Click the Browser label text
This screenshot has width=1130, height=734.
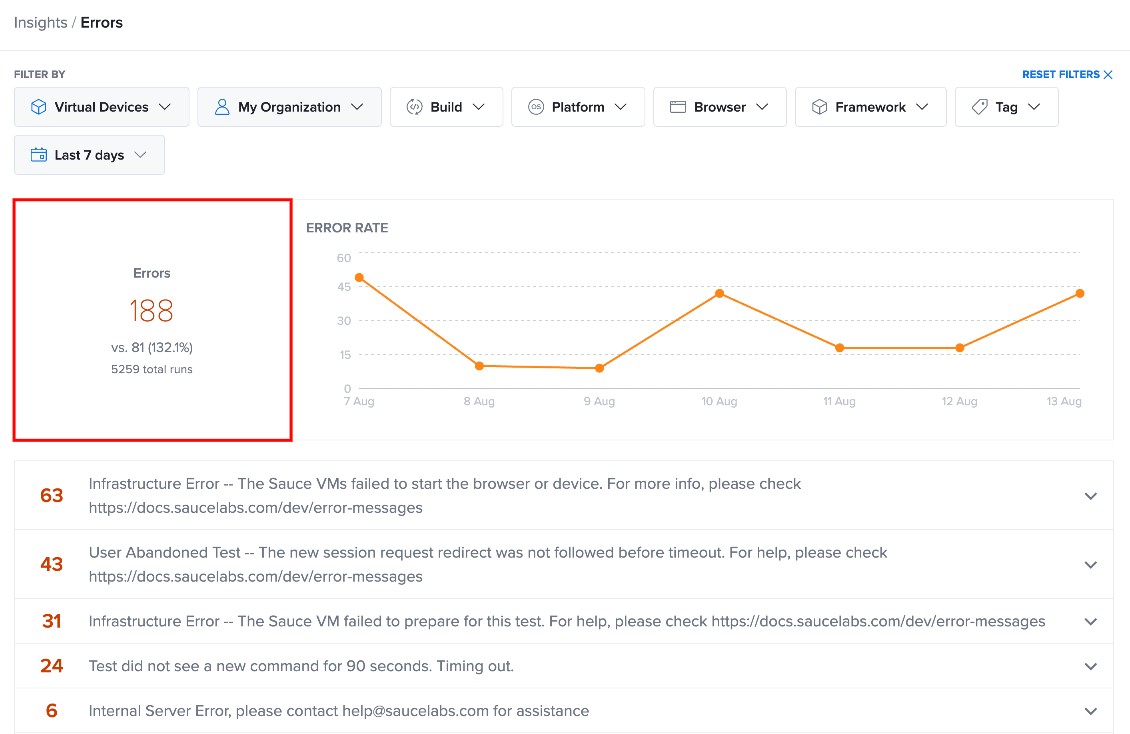720,107
